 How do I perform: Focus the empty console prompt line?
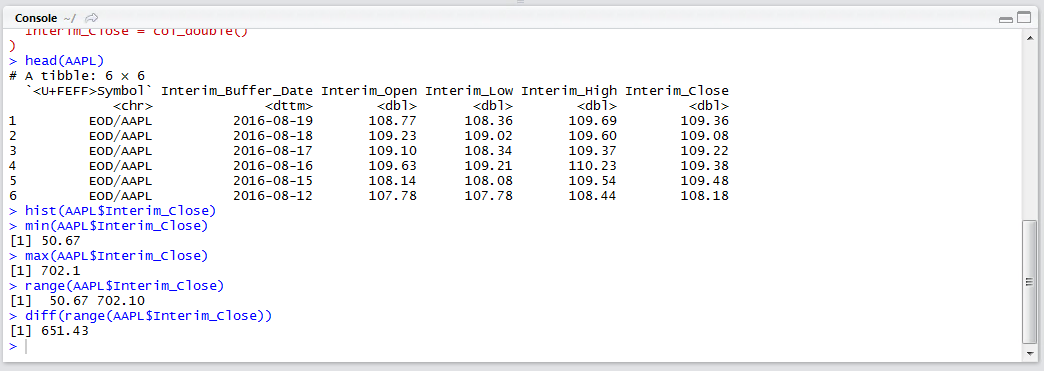point(519,347)
